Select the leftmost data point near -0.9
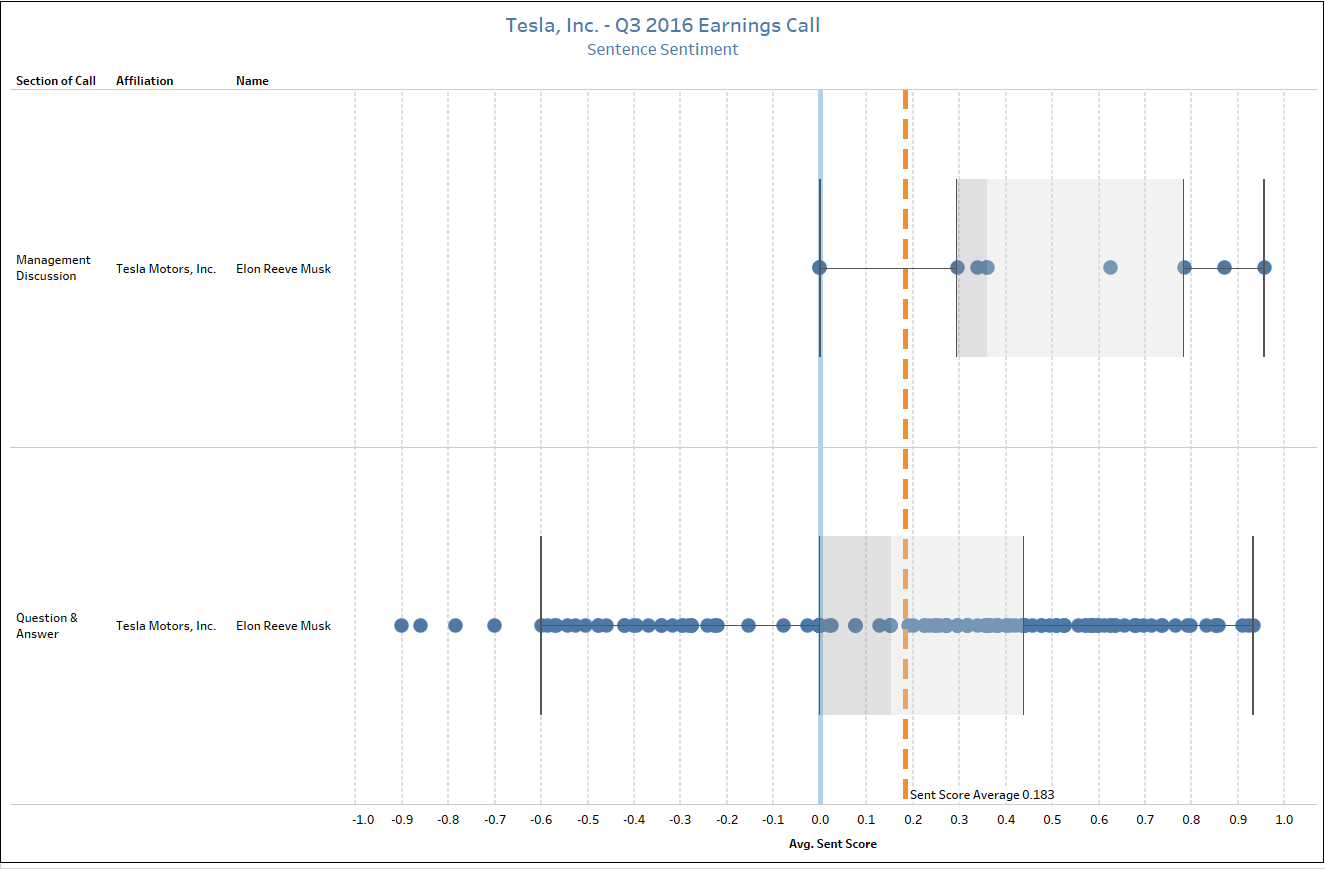The image size is (1325, 869). [403, 625]
